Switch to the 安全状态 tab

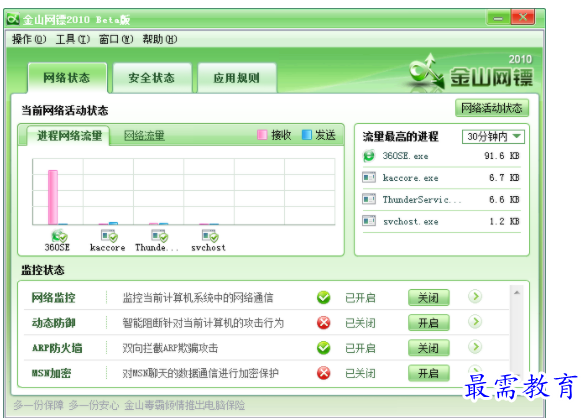(x=152, y=78)
